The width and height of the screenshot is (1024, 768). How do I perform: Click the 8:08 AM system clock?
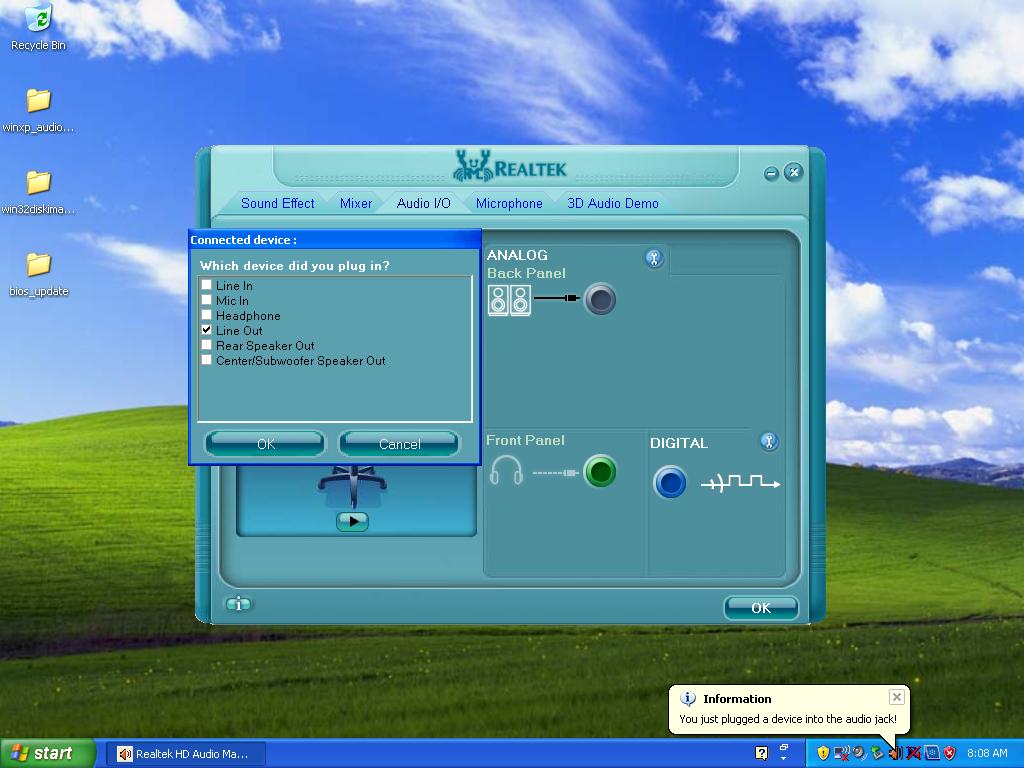[987, 753]
